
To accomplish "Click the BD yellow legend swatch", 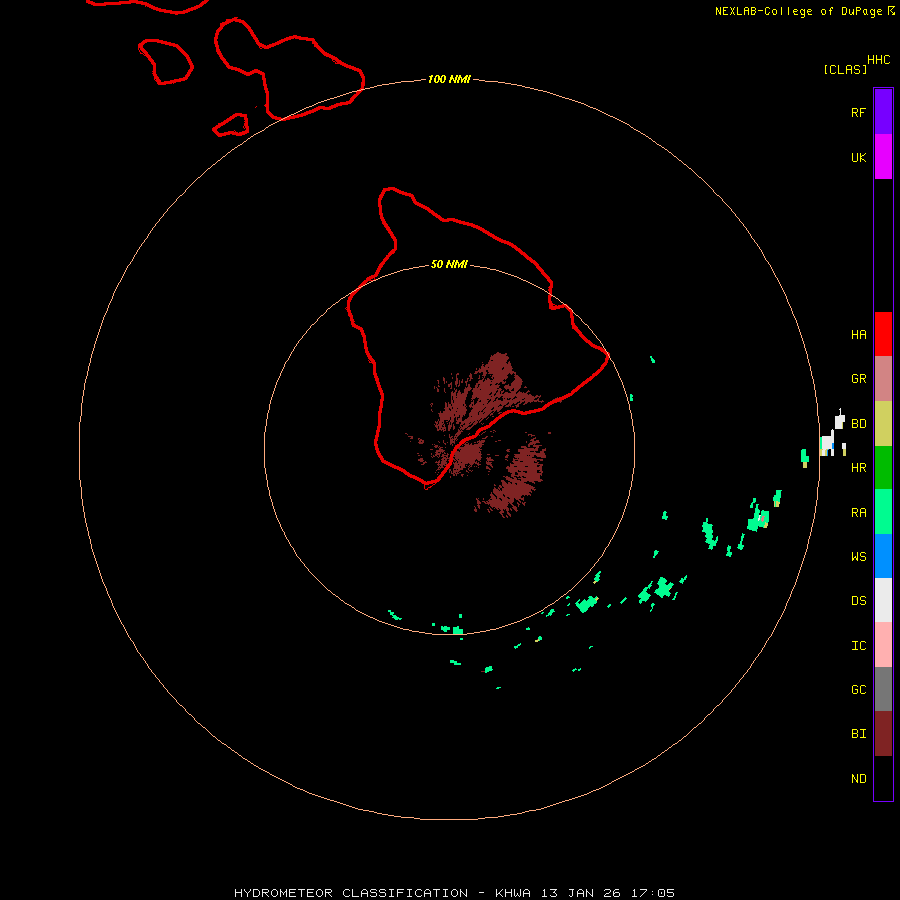I will point(883,424).
